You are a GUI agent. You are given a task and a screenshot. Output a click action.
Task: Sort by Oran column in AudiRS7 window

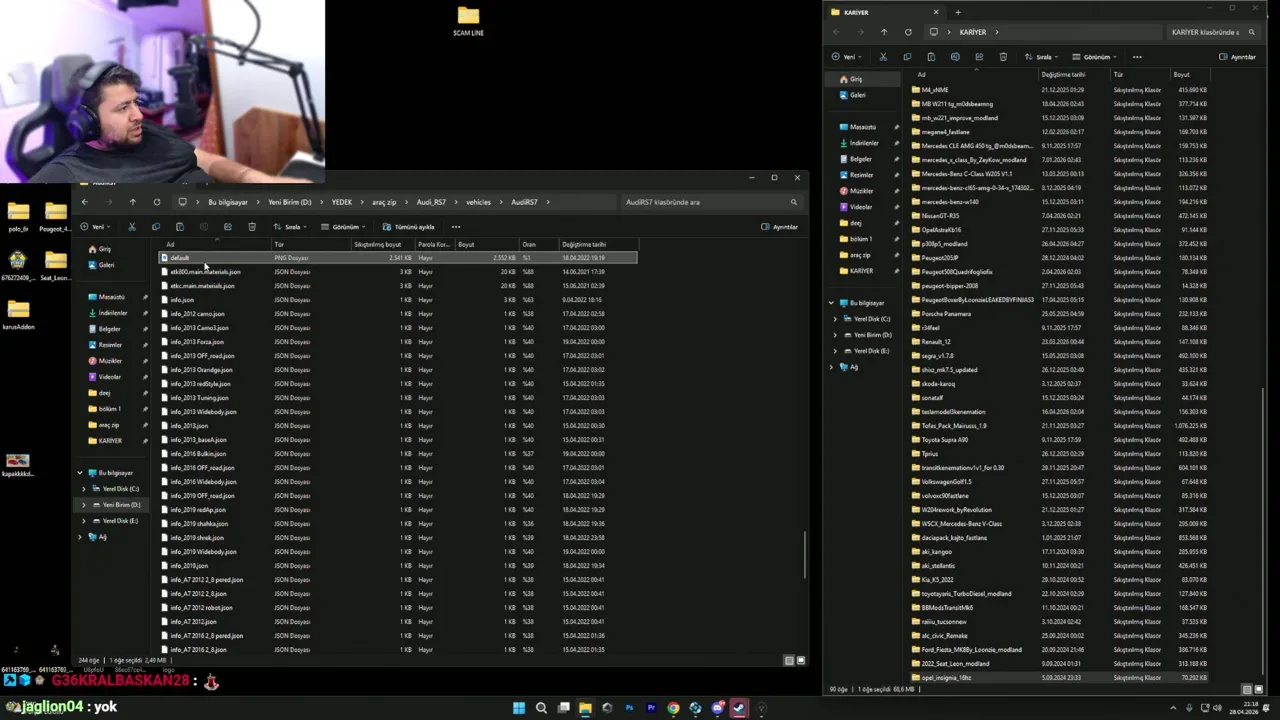coord(539,244)
